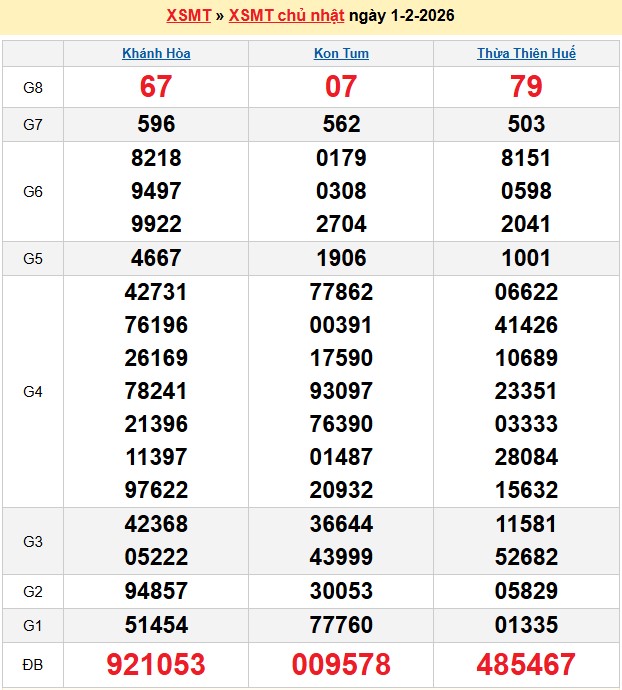Select Kon Tum G1 number 77760
The height and width of the screenshot is (690, 622).
[341, 625]
